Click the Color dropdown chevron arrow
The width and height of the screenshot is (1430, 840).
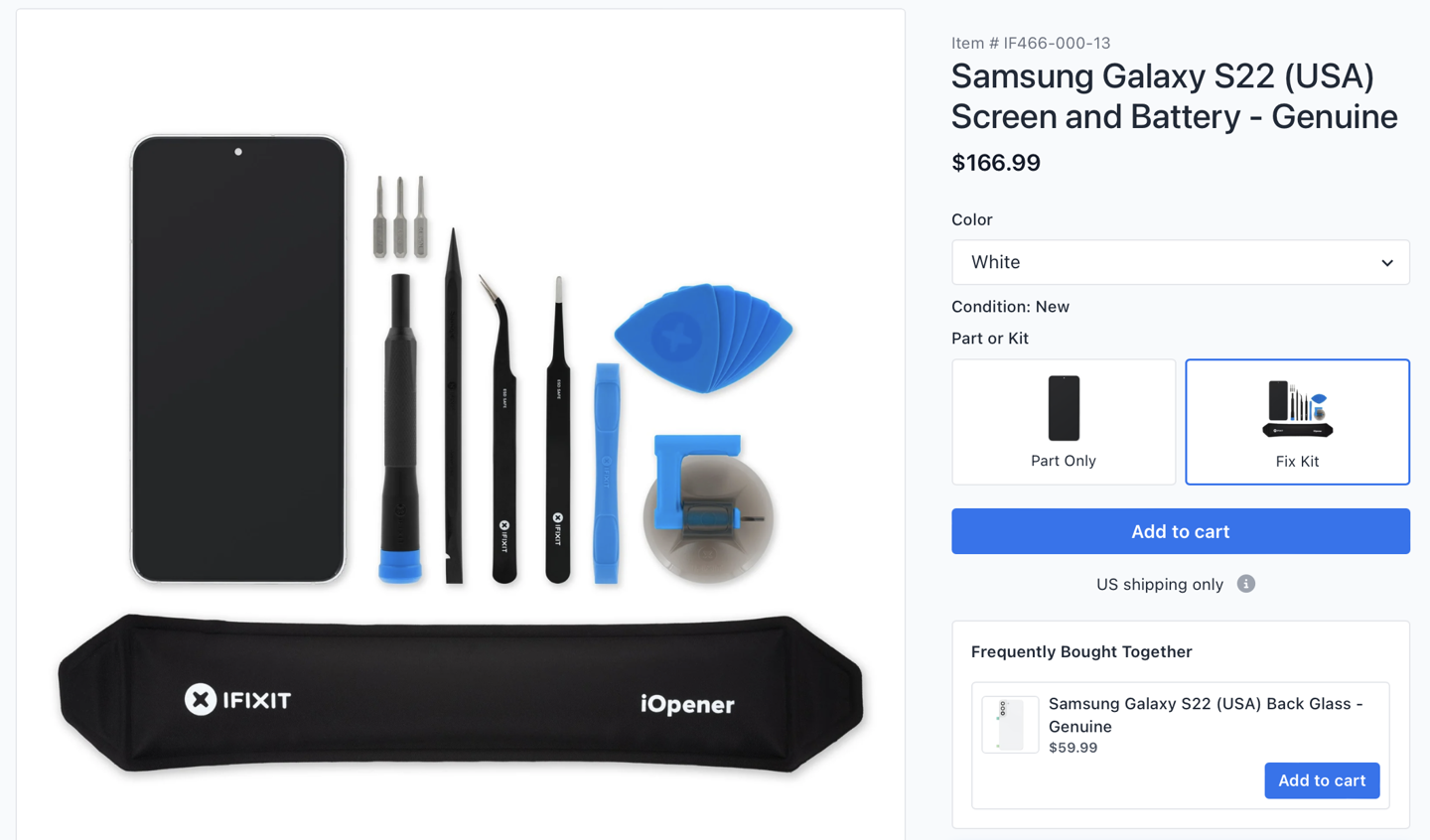click(x=1386, y=263)
